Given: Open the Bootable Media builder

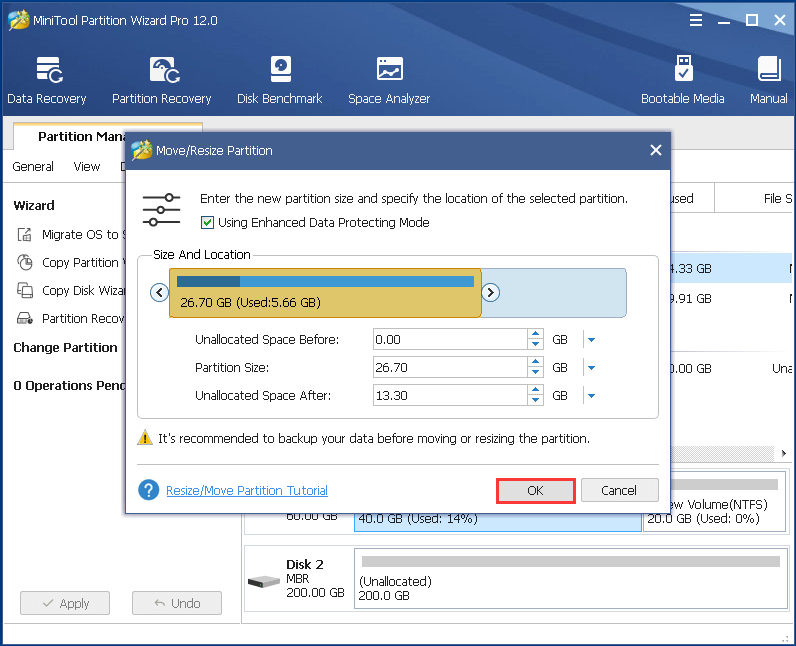Looking at the screenshot, I should (682, 80).
